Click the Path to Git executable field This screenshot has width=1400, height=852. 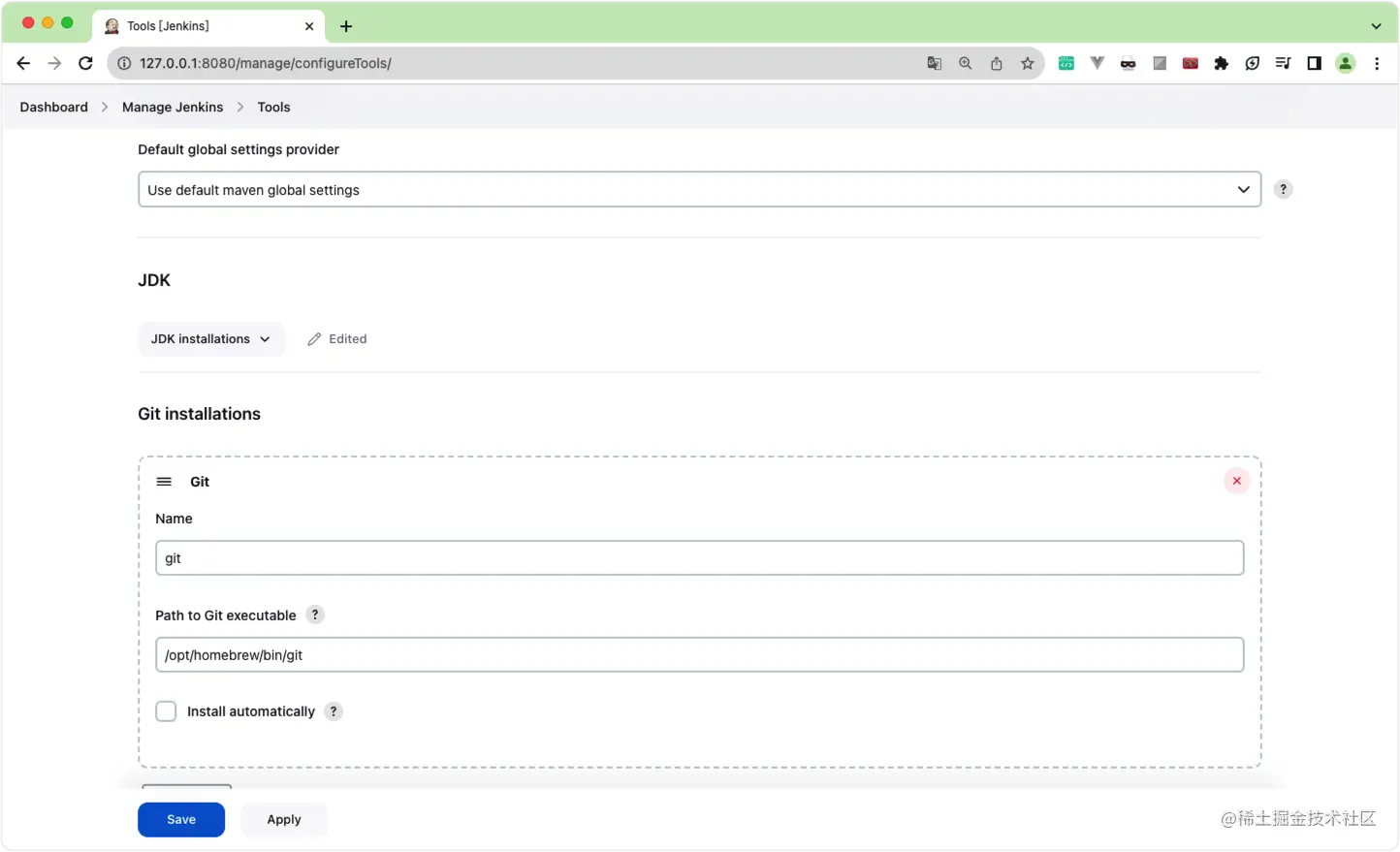point(699,655)
